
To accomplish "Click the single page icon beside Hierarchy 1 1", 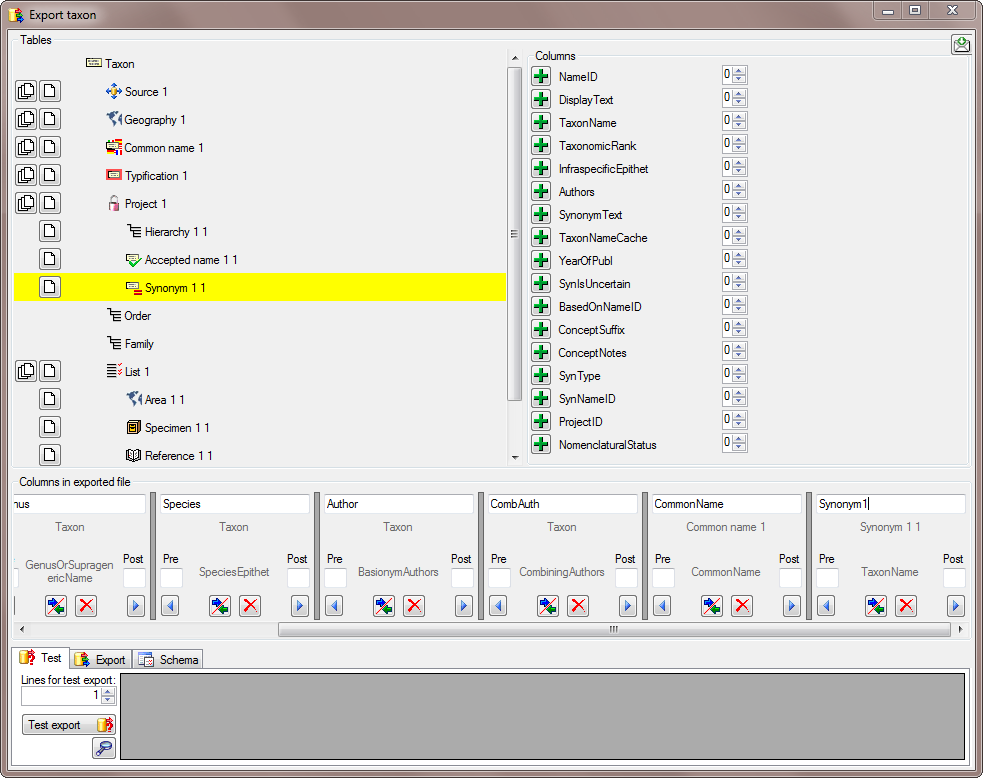I will 50,232.
